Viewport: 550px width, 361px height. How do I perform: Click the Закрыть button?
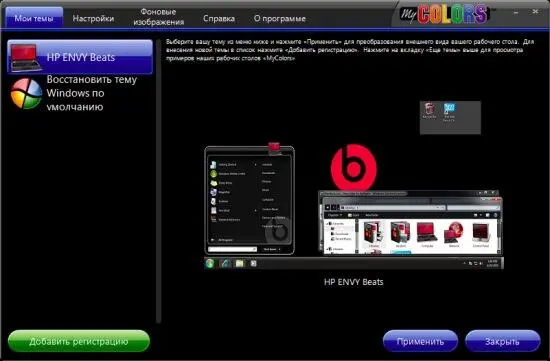point(502,341)
